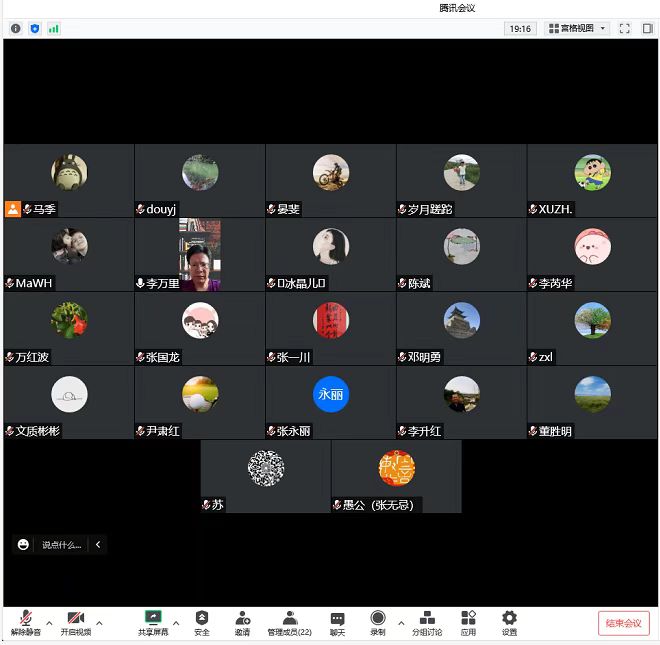Click the meeting info icon at top left
The width and height of the screenshot is (660, 645).
tap(16, 29)
